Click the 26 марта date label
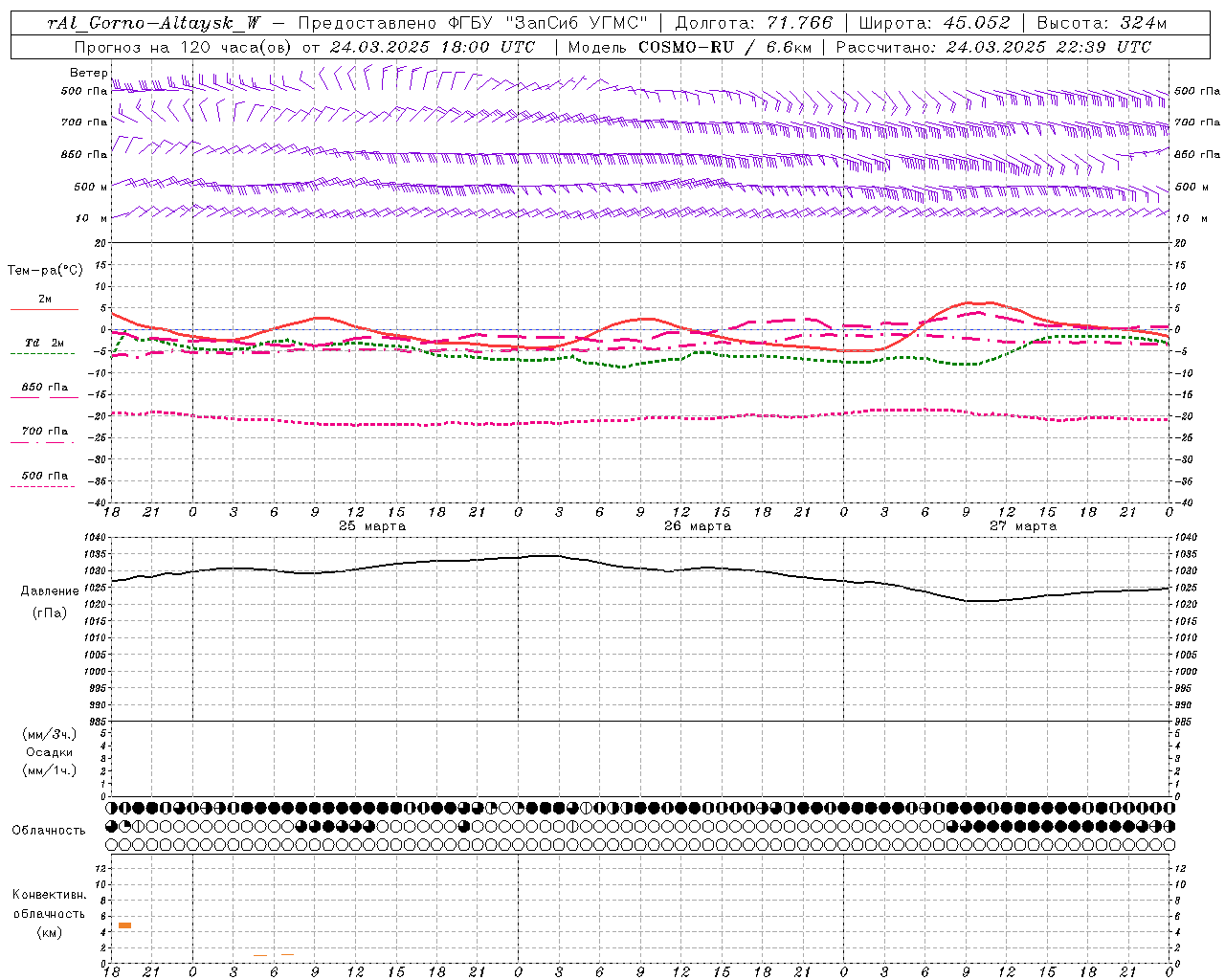 coord(698,526)
